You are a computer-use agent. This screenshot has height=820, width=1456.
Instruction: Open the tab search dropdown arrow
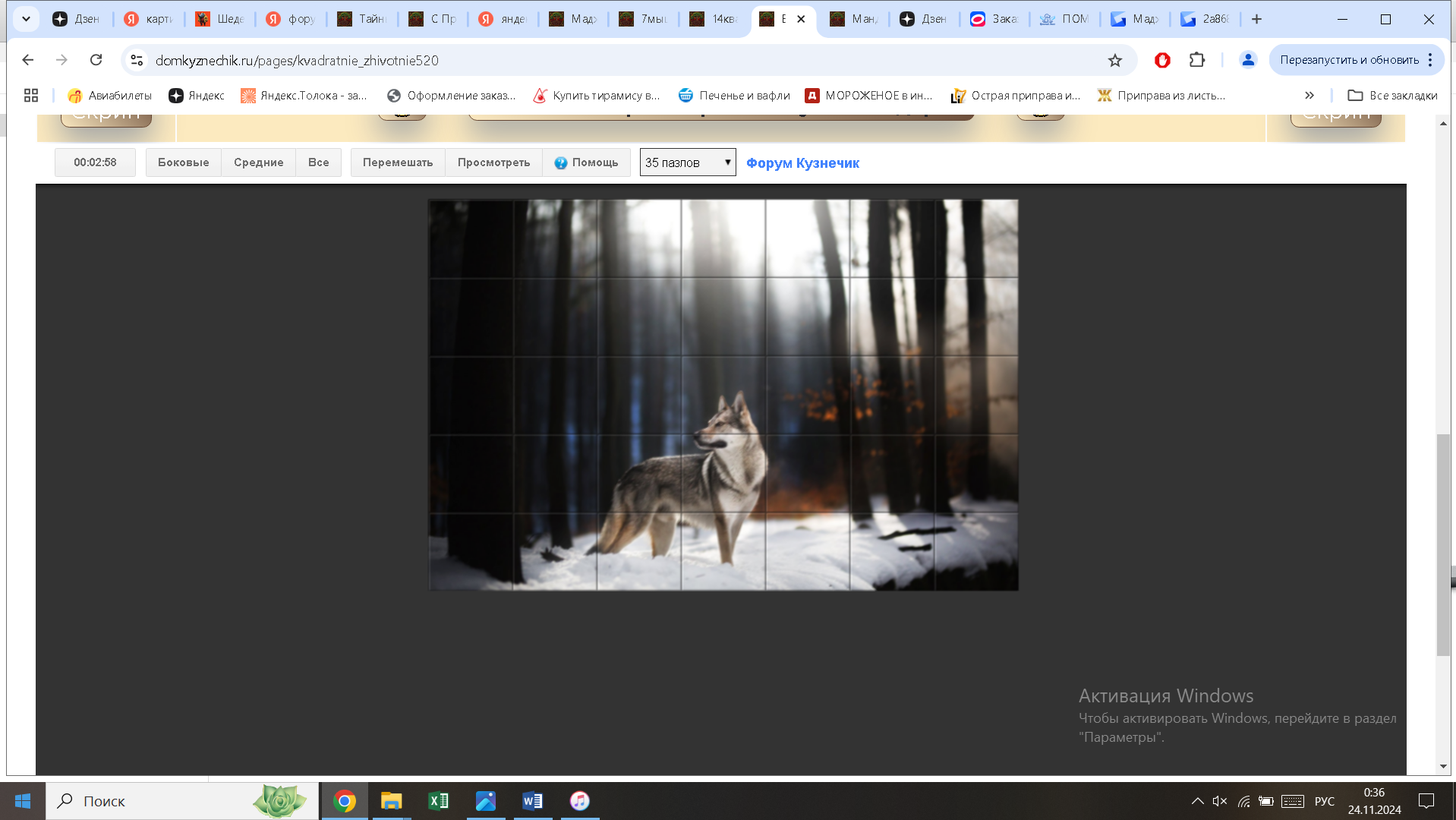point(26,19)
